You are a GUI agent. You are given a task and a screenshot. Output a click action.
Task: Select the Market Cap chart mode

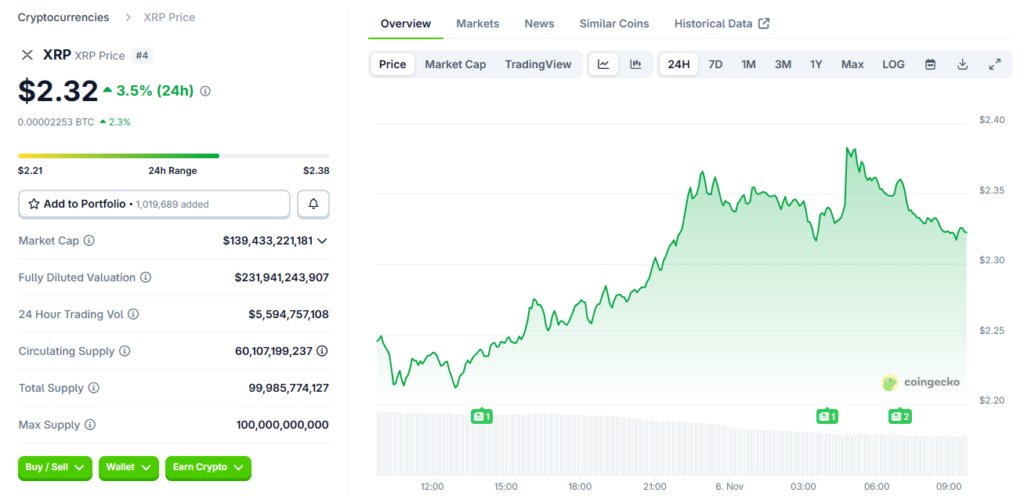455,64
